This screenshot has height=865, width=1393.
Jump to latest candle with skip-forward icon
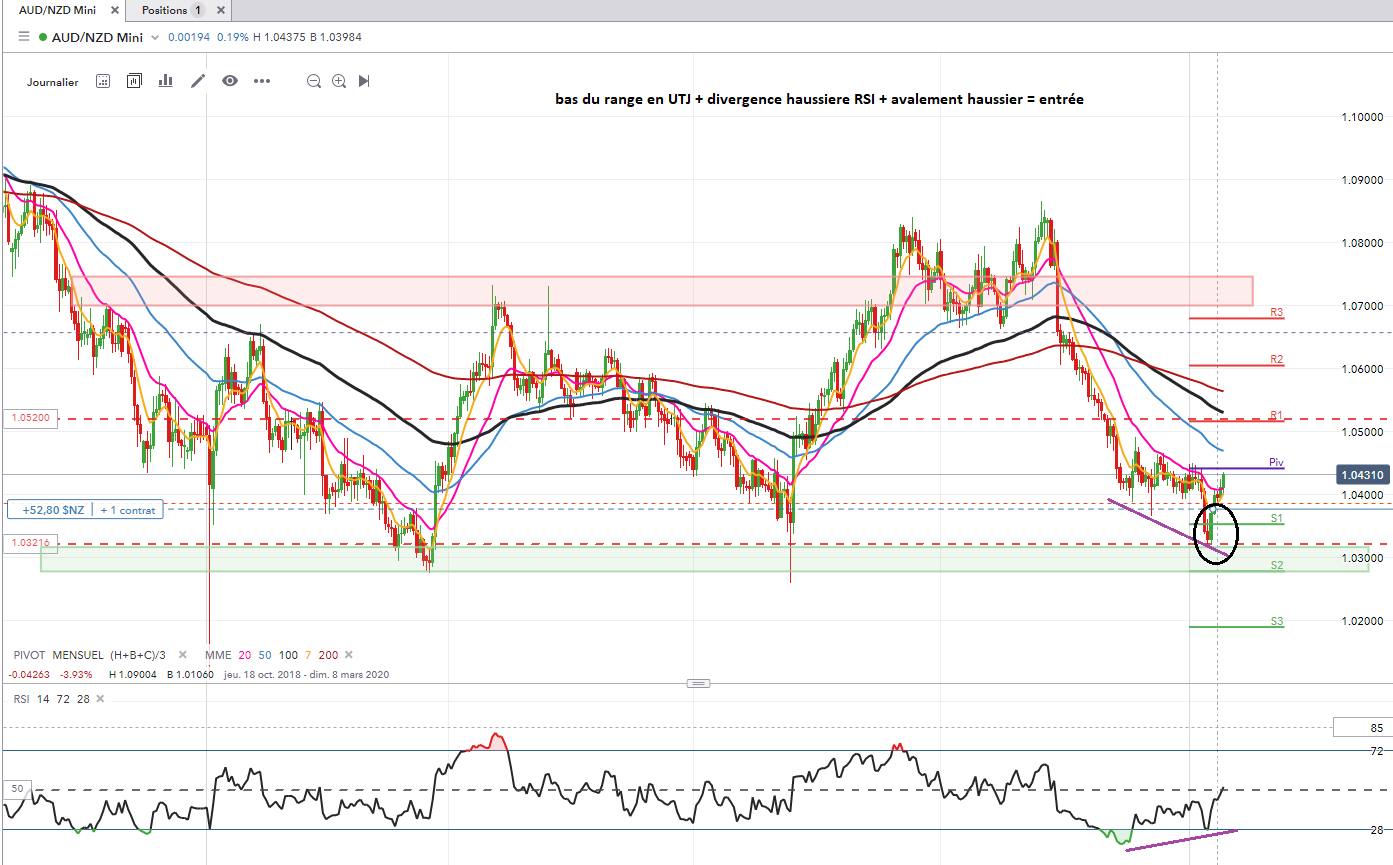click(364, 81)
